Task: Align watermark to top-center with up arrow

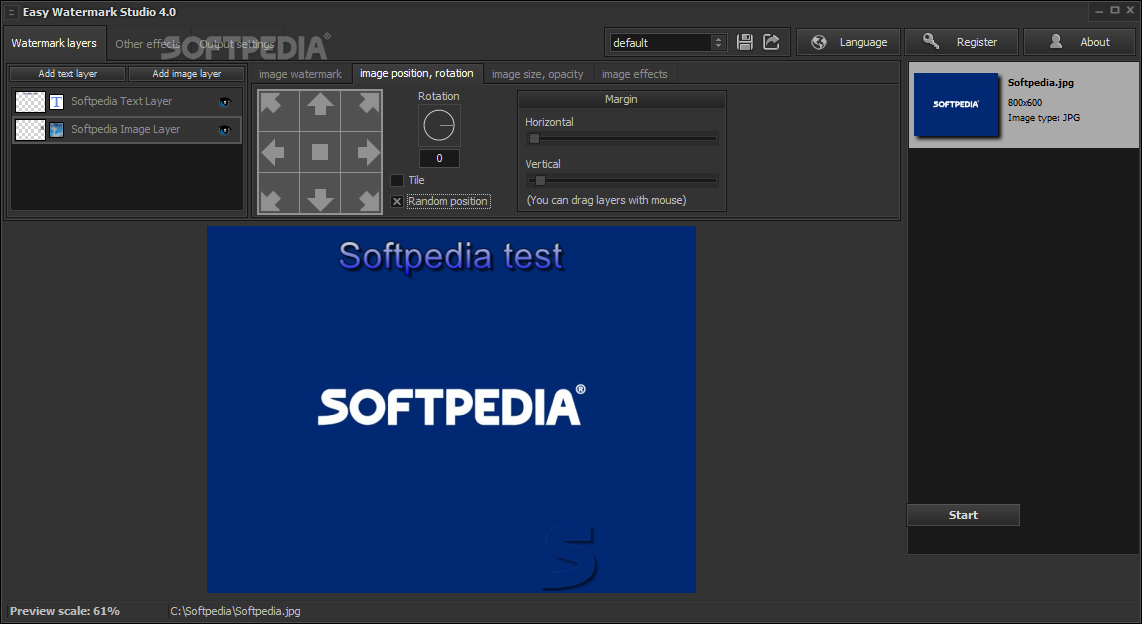Action: 320,111
